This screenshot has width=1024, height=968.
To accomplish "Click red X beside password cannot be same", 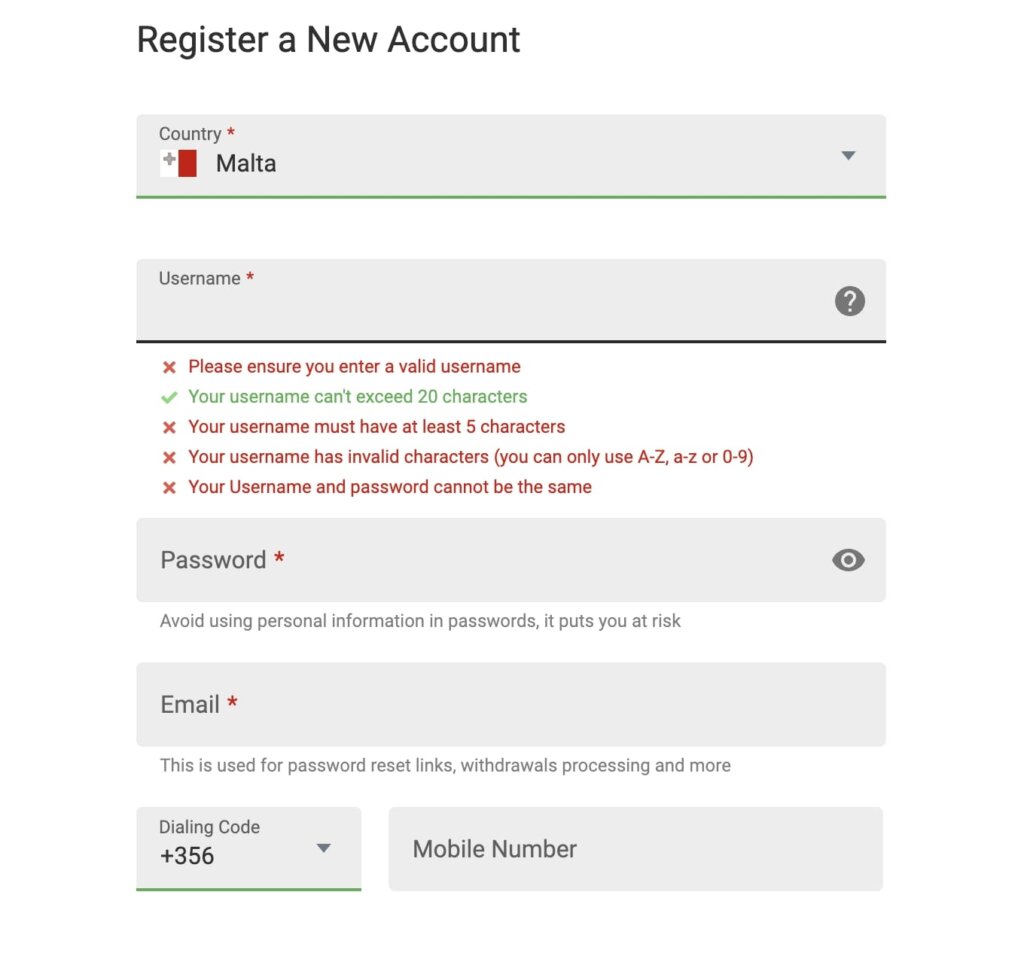I will pos(169,487).
